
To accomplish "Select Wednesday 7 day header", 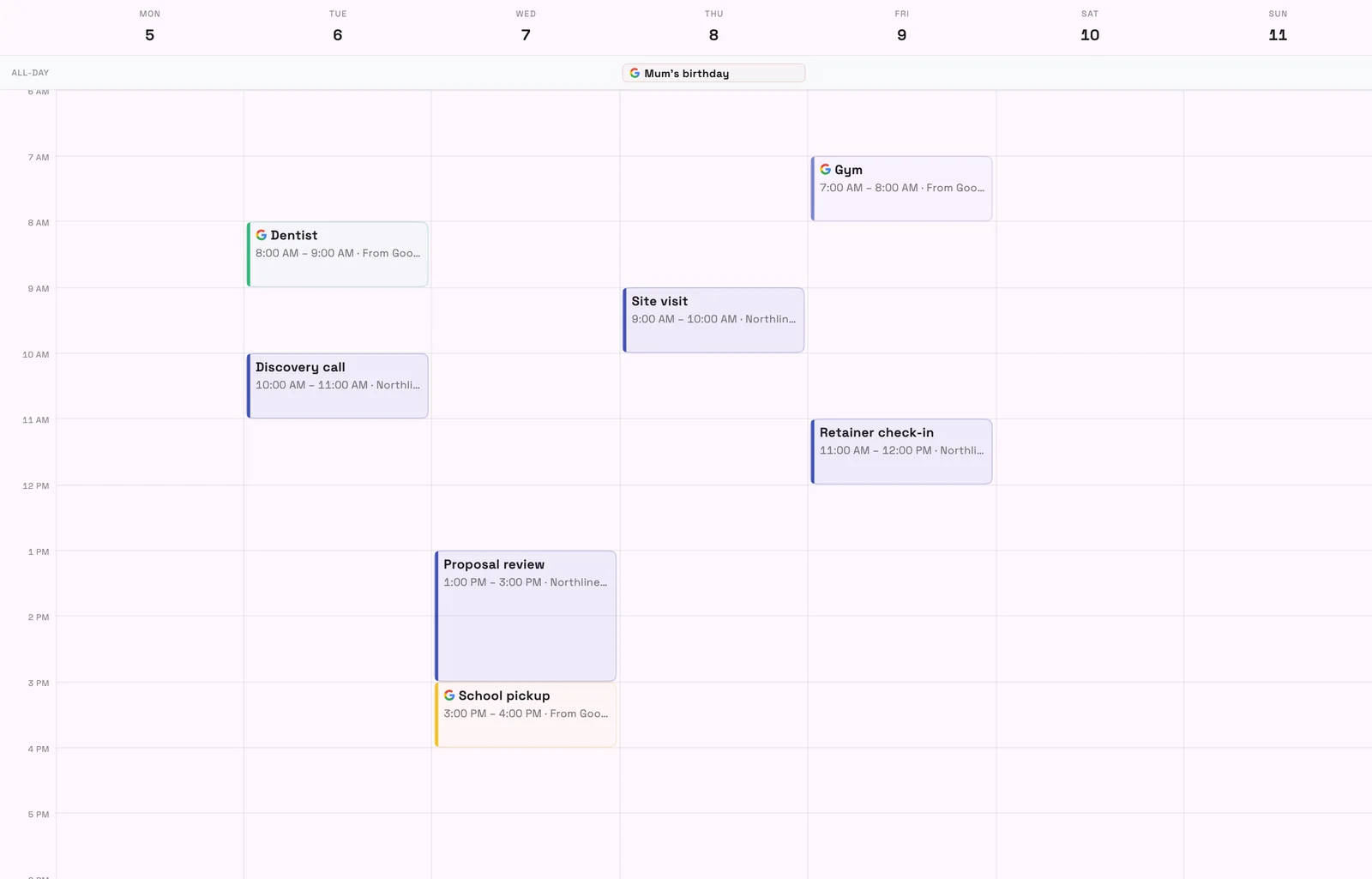I will point(526,27).
